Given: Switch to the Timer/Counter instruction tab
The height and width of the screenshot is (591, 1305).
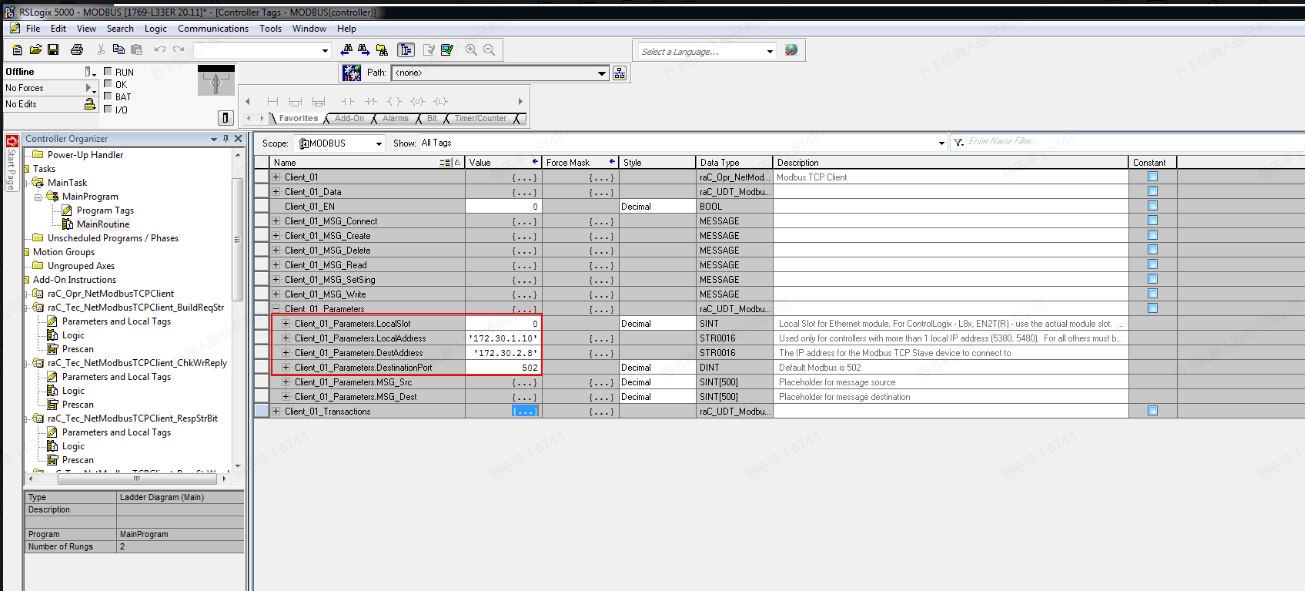Looking at the screenshot, I should click(480, 118).
